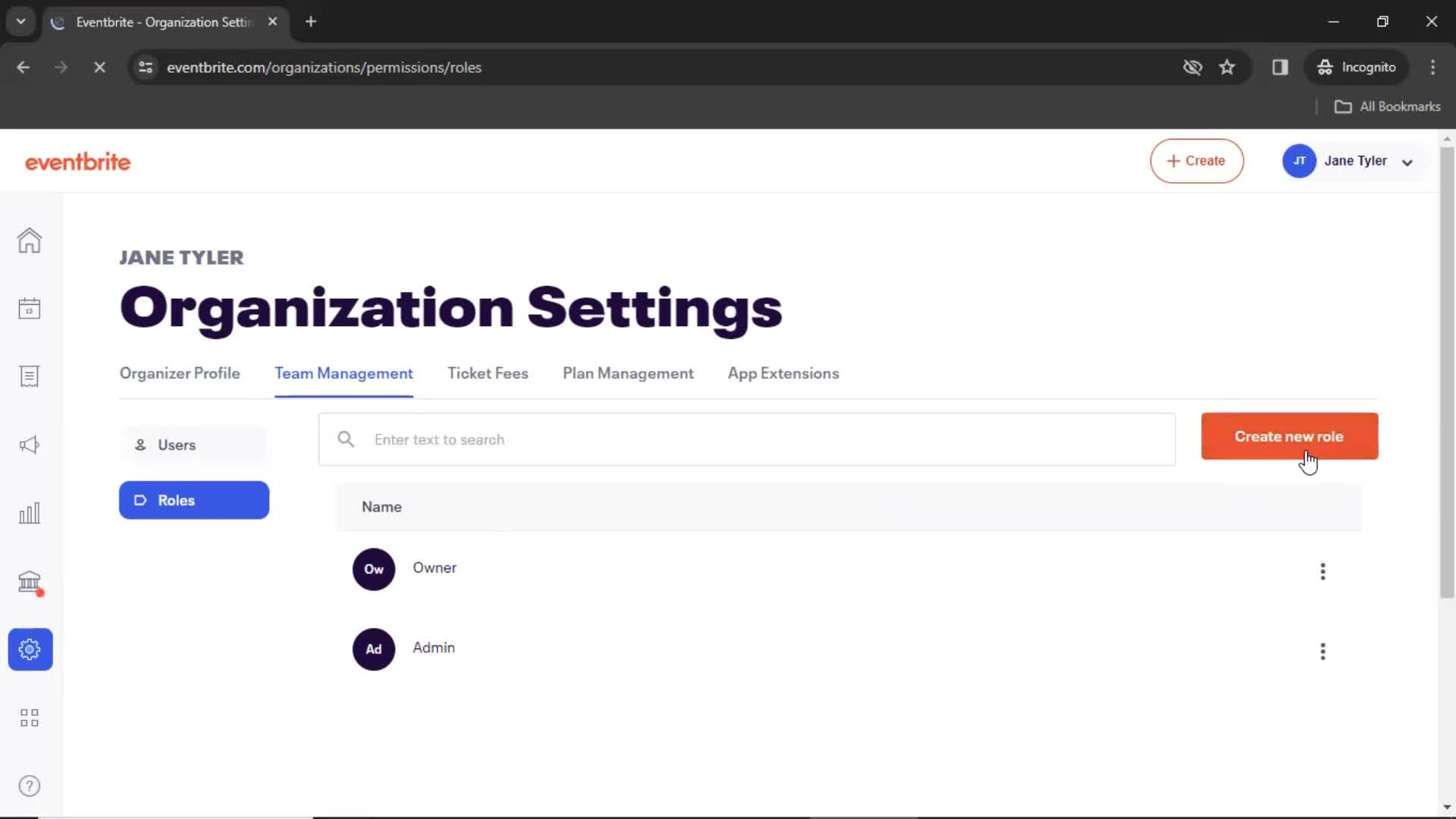This screenshot has height=819, width=1456.
Task: Open the All Bookmarks folder
Action: (x=1388, y=107)
